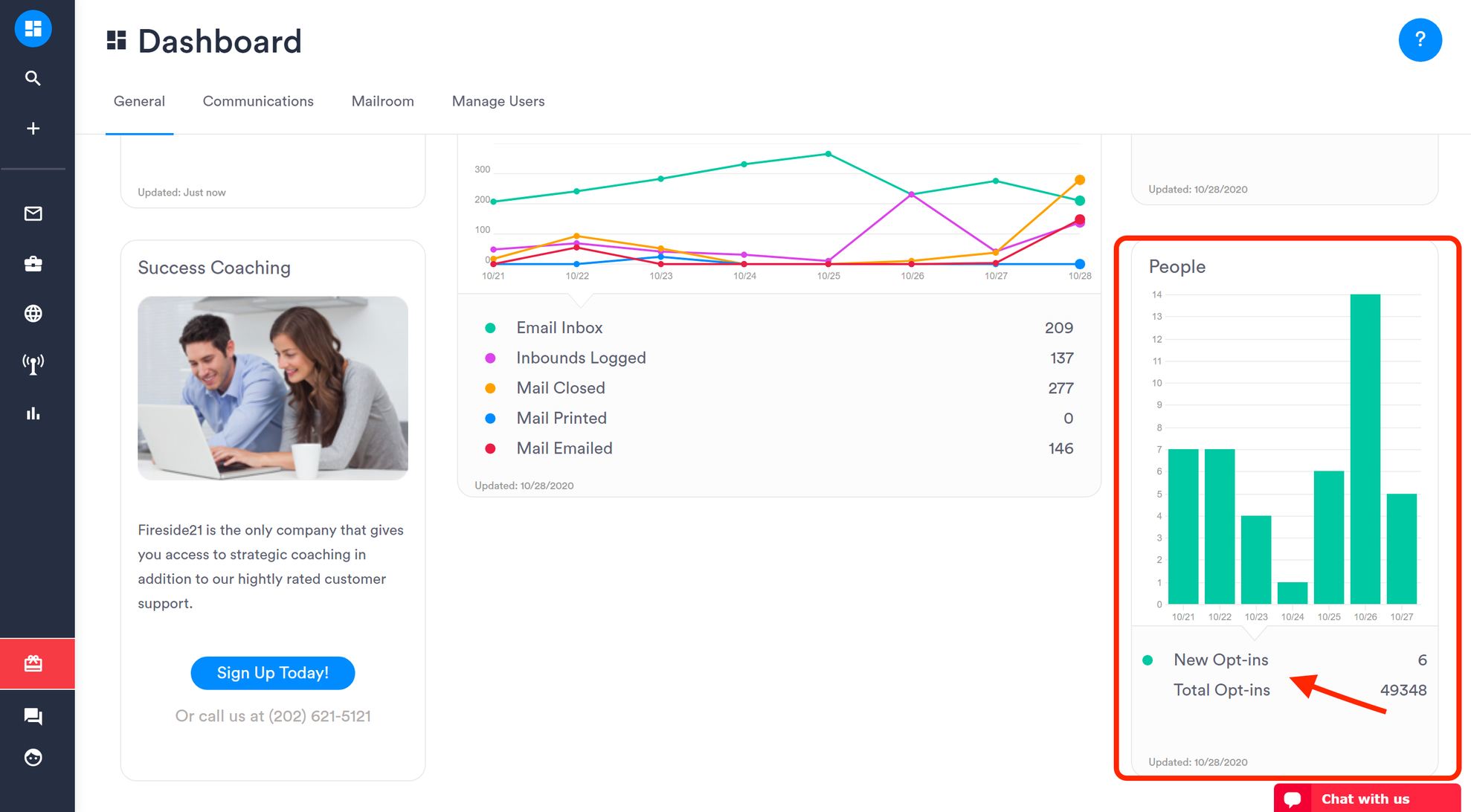Screen dimensions: 1471x812
Task: Open the blue question mark help button
Action: (1420, 39)
